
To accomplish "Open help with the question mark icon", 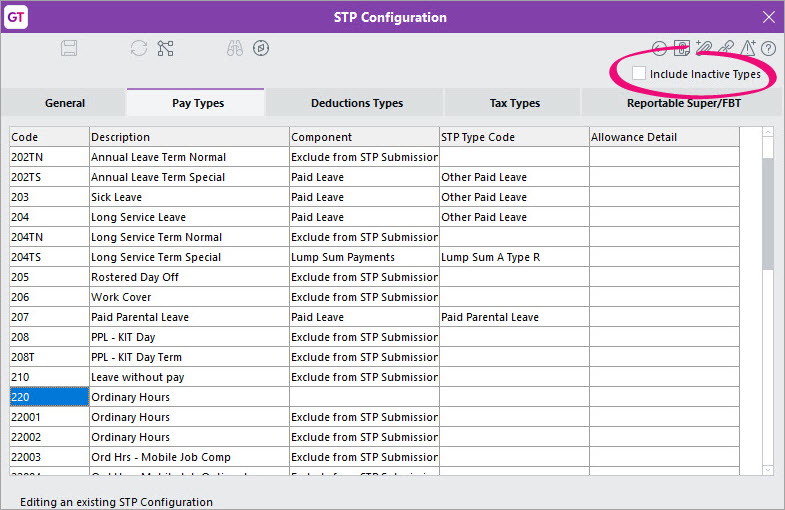I will [769, 48].
